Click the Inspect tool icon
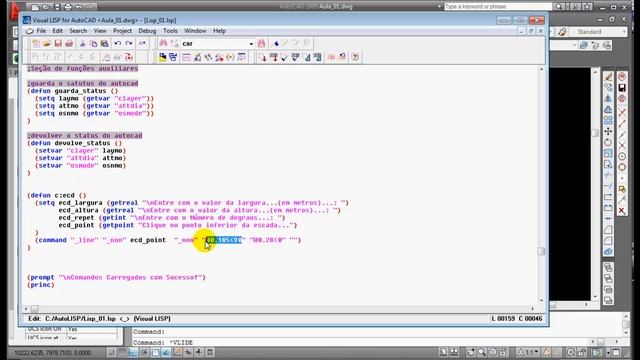Viewport: 640px width, 360px height. point(198,57)
